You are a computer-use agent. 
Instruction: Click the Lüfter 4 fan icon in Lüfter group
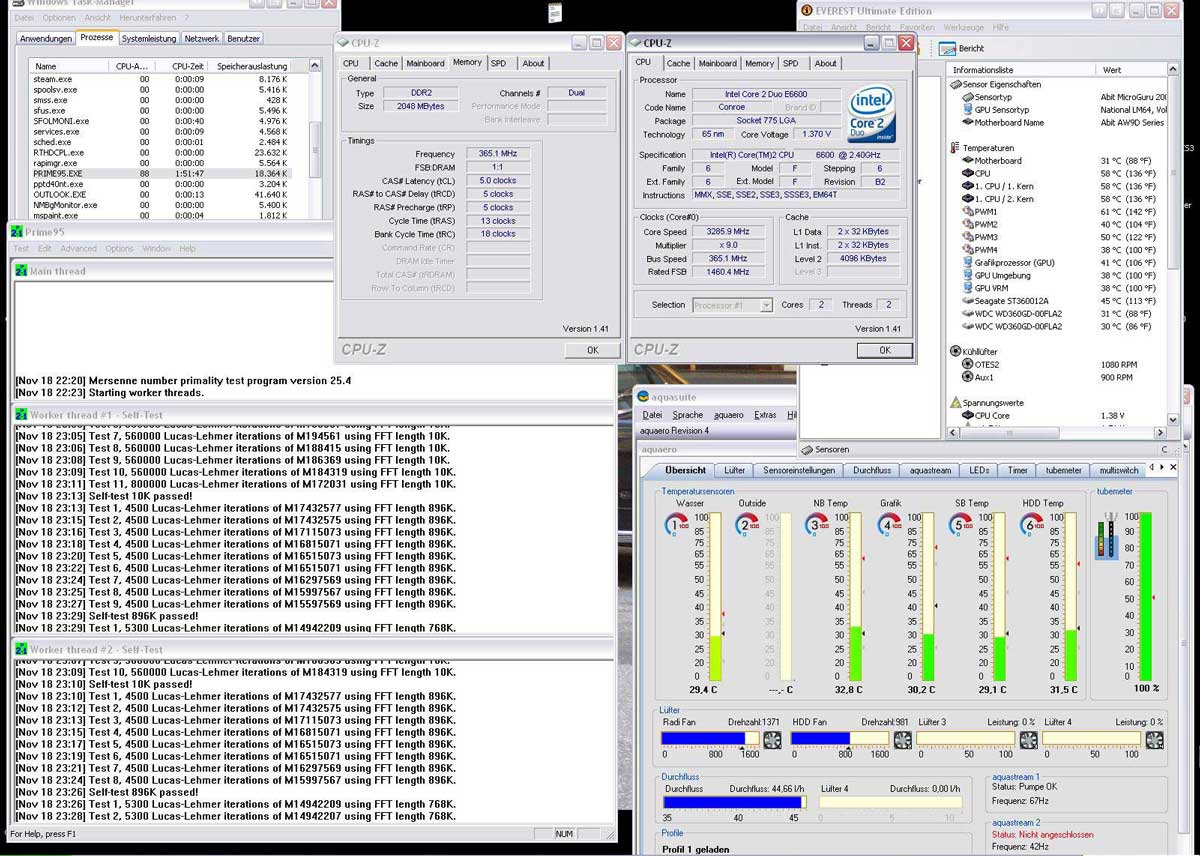[x=1155, y=740]
